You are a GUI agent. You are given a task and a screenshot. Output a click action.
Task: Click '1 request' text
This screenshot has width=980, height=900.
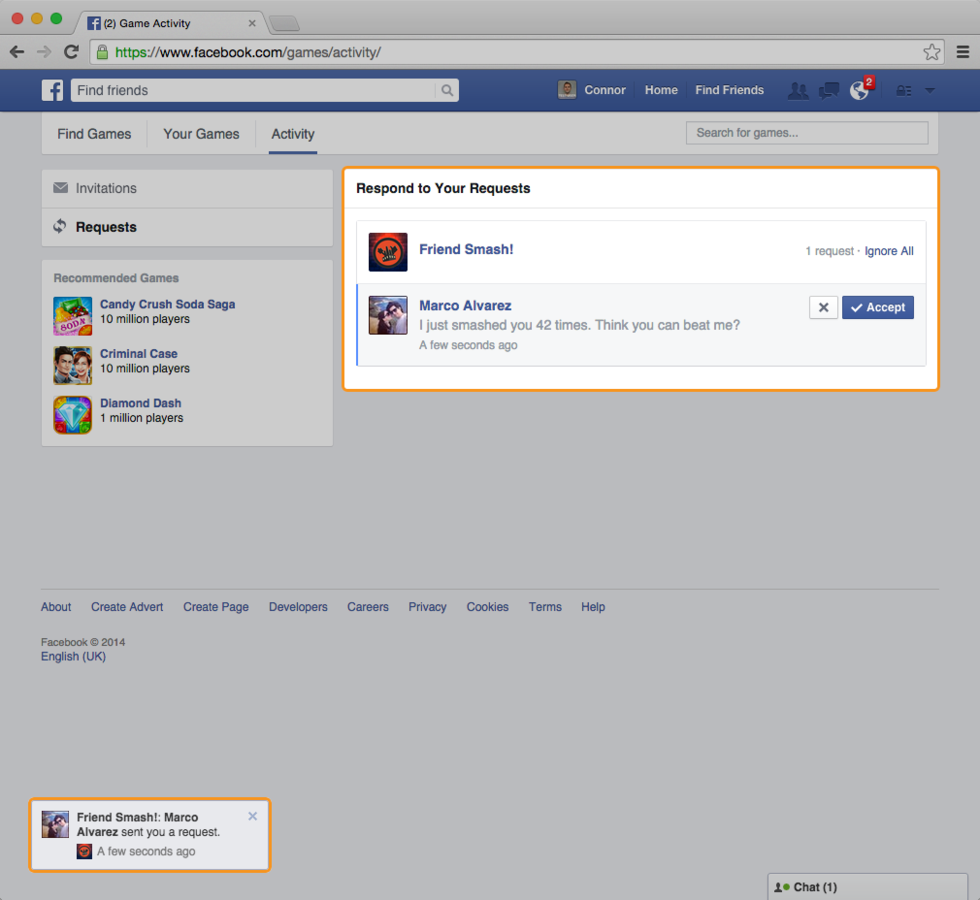pyautogui.click(x=829, y=251)
